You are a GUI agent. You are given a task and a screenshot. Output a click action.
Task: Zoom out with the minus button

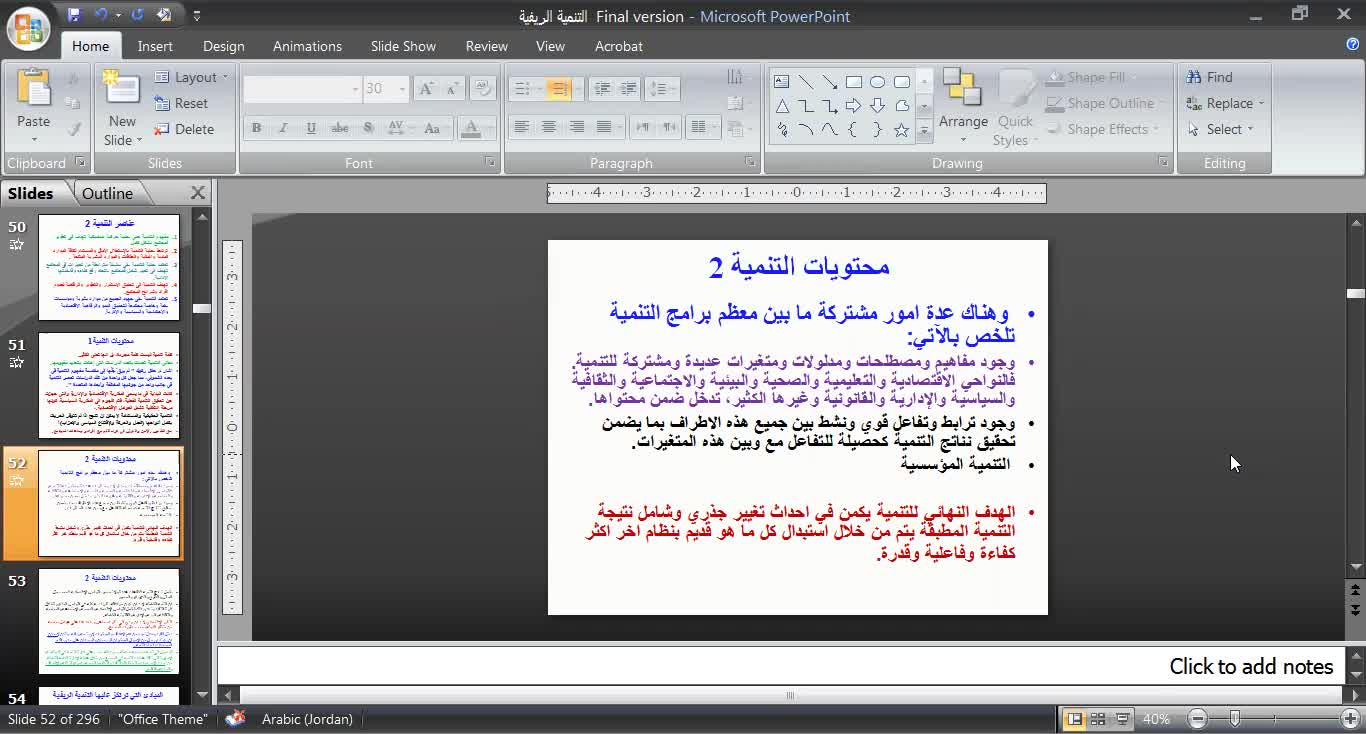coord(1198,719)
